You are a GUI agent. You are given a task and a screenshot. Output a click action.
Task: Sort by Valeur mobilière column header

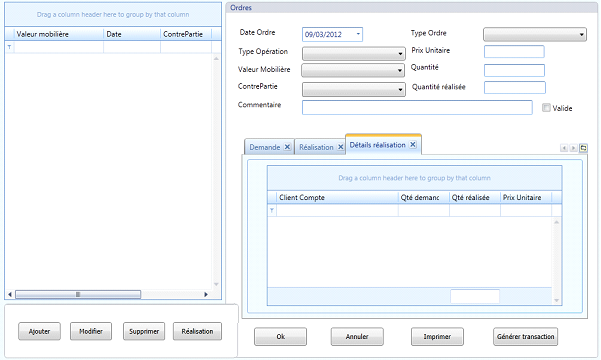click(x=59, y=34)
